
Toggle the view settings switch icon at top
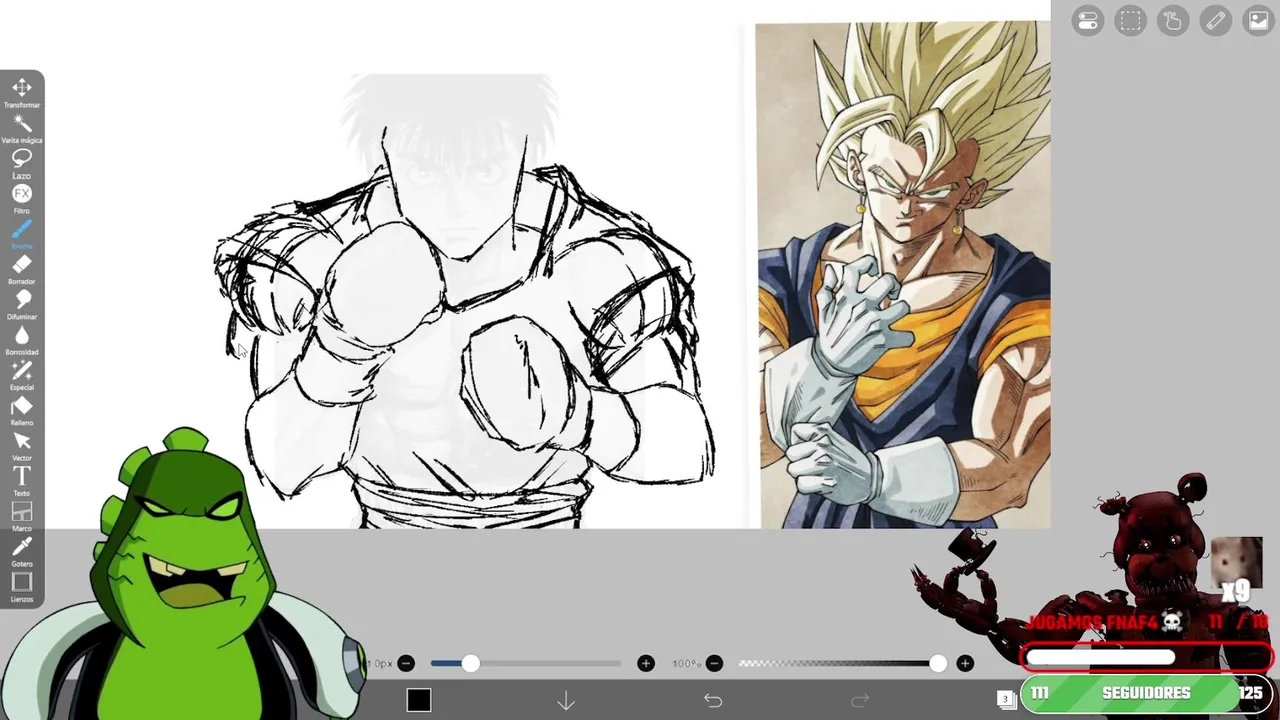pyautogui.click(x=1088, y=21)
